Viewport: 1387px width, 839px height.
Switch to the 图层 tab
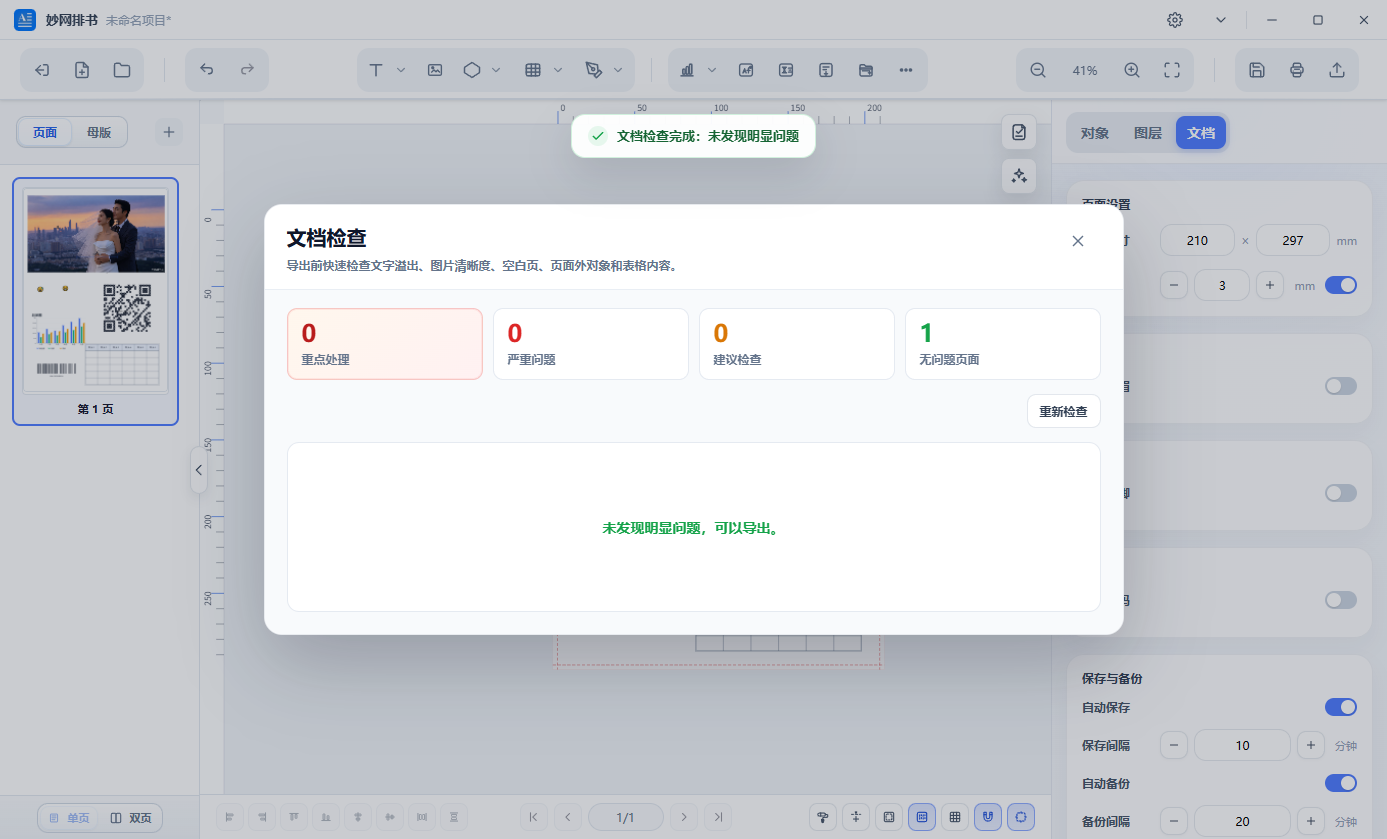pos(1148,132)
